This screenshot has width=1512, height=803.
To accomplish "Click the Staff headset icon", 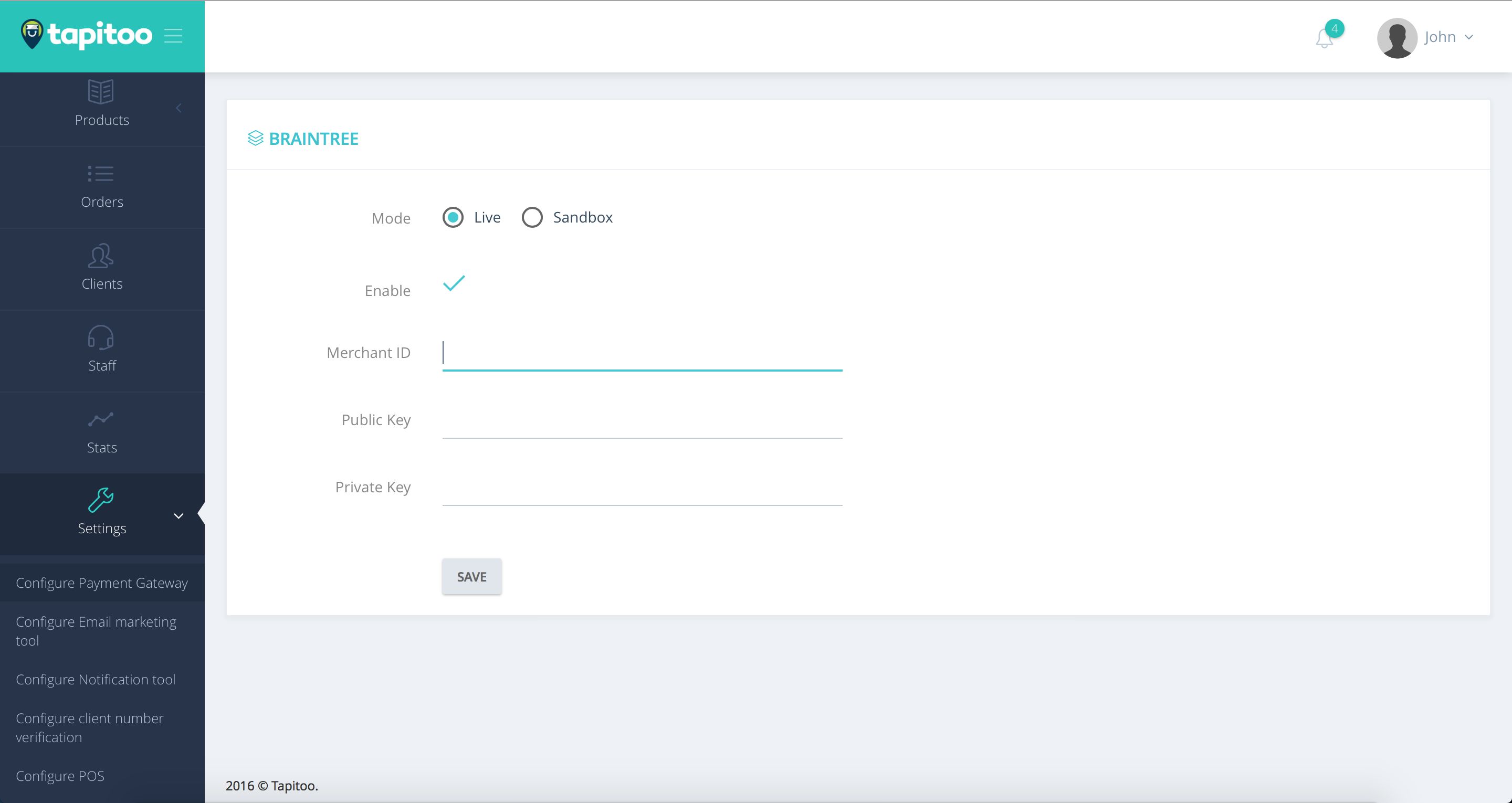I will (x=101, y=337).
